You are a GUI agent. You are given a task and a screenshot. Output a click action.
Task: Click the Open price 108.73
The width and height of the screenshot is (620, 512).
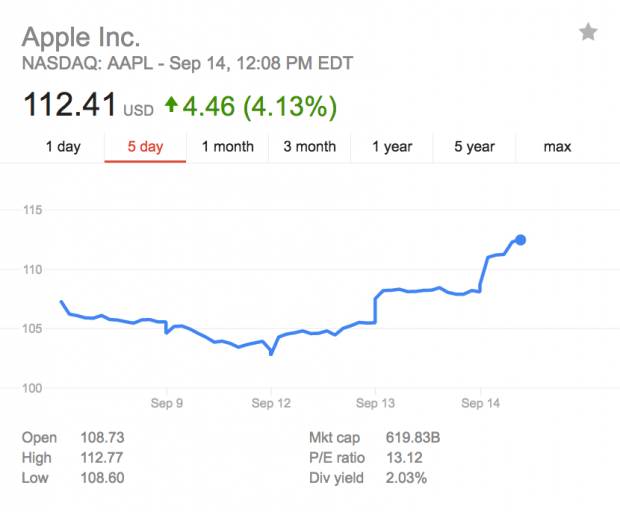point(102,438)
